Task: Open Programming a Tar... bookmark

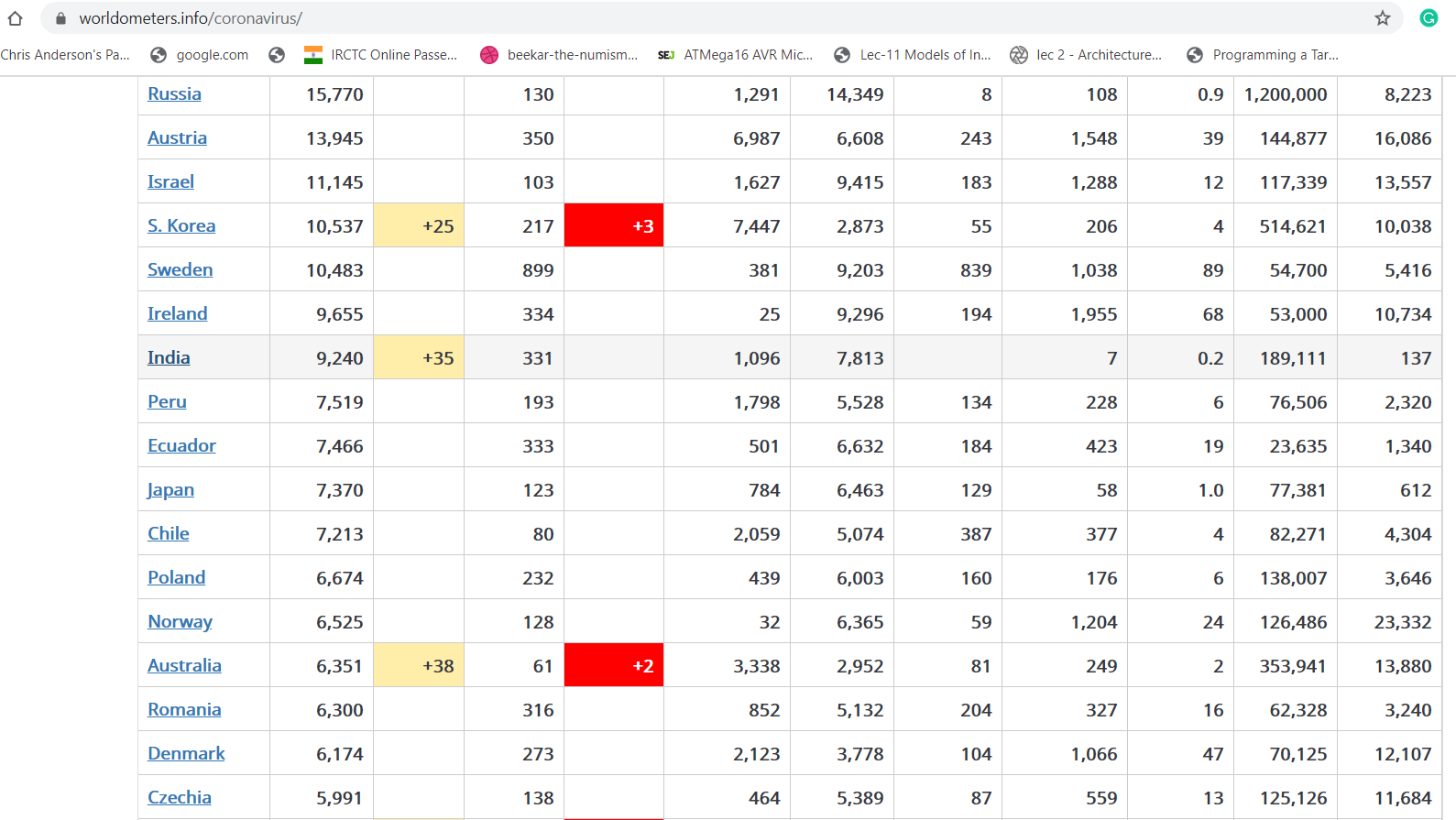Action: 1275,55
